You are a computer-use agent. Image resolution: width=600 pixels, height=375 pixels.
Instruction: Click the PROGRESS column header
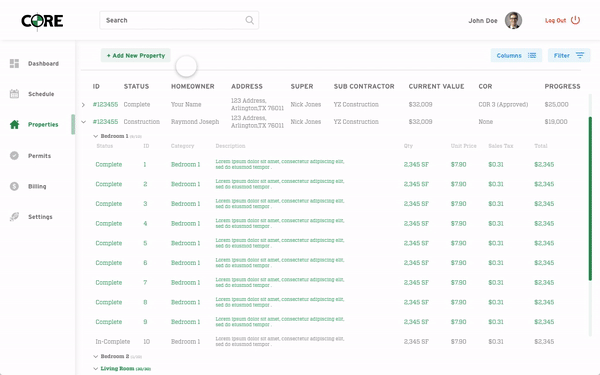(x=562, y=86)
